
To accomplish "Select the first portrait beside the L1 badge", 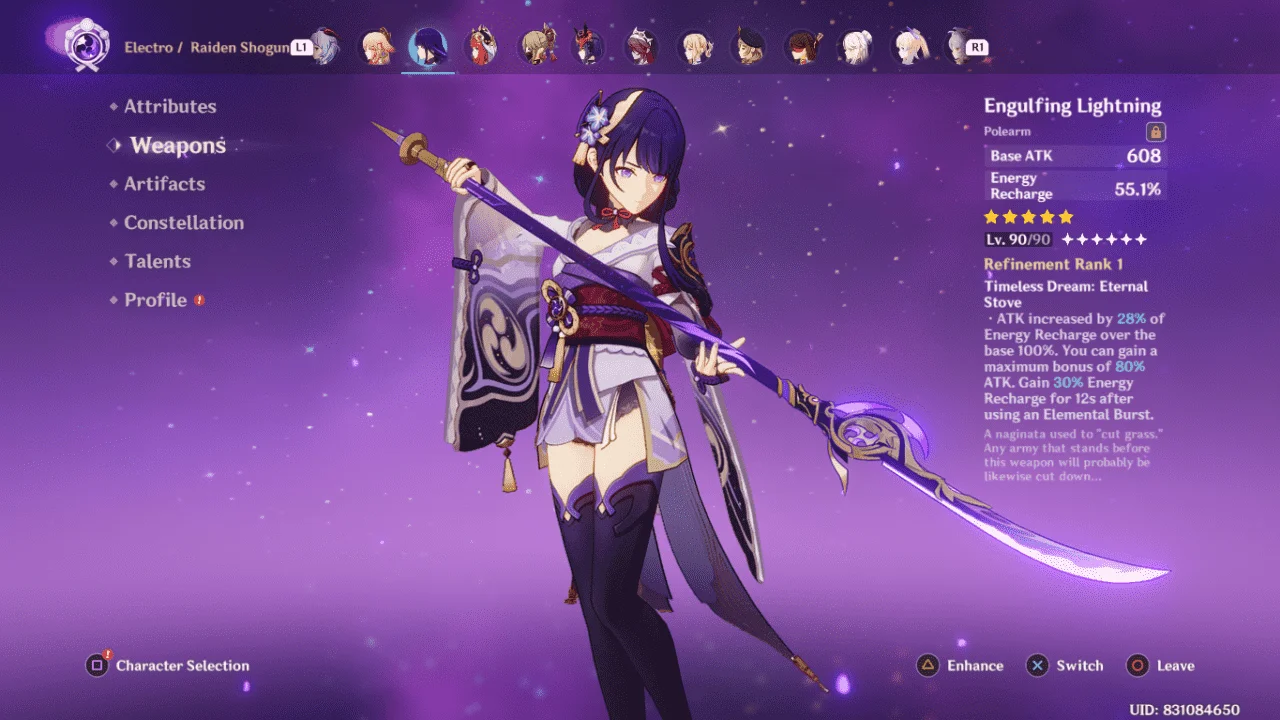I will 324,46.
